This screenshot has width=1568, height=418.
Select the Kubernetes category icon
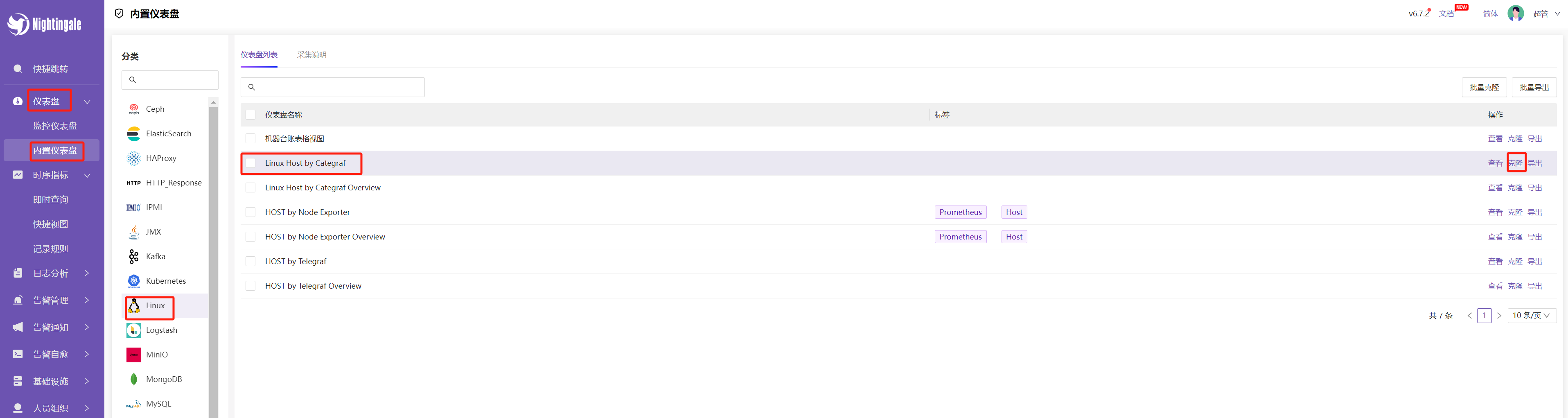(x=134, y=281)
